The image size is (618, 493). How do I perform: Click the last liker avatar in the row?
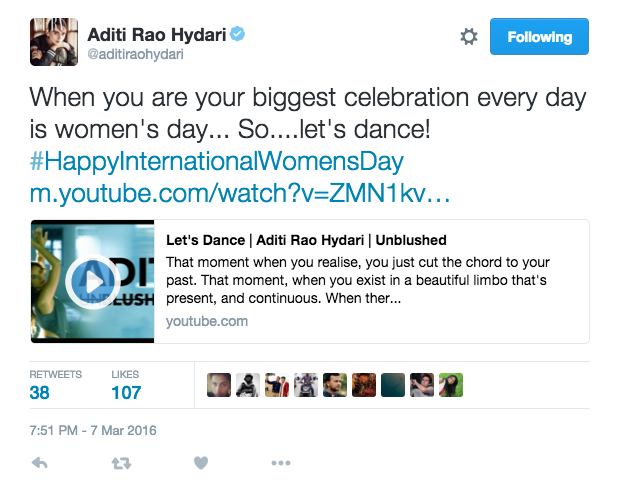coord(450,385)
